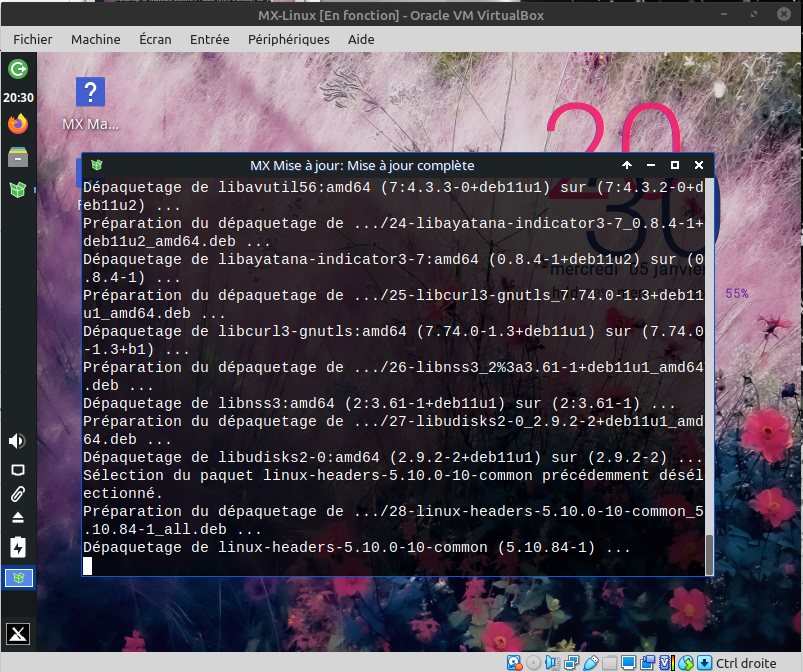Open the clipboard paperclip tray icon
This screenshot has height=672, width=803.
coord(17,494)
